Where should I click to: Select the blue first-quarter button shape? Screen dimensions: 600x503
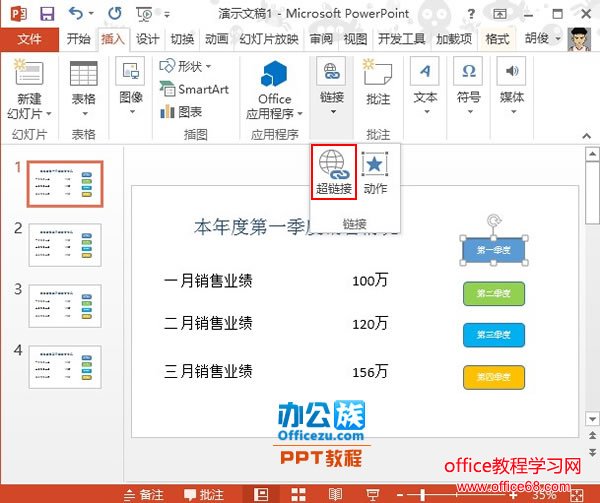(x=494, y=250)
